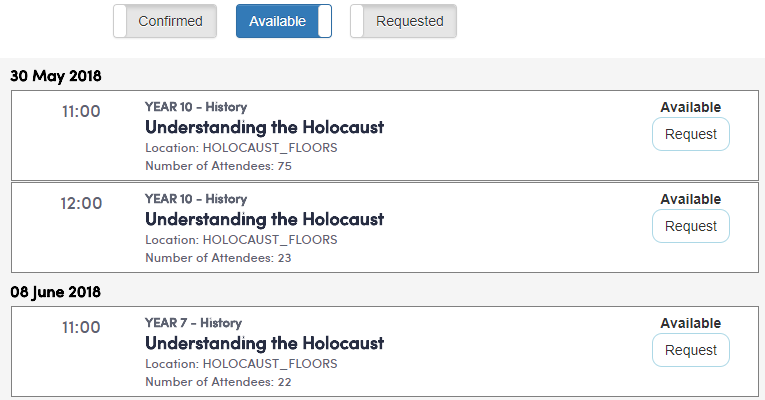
Task: Enable the Requested filter toggle
Action: (x=403, y=21)
